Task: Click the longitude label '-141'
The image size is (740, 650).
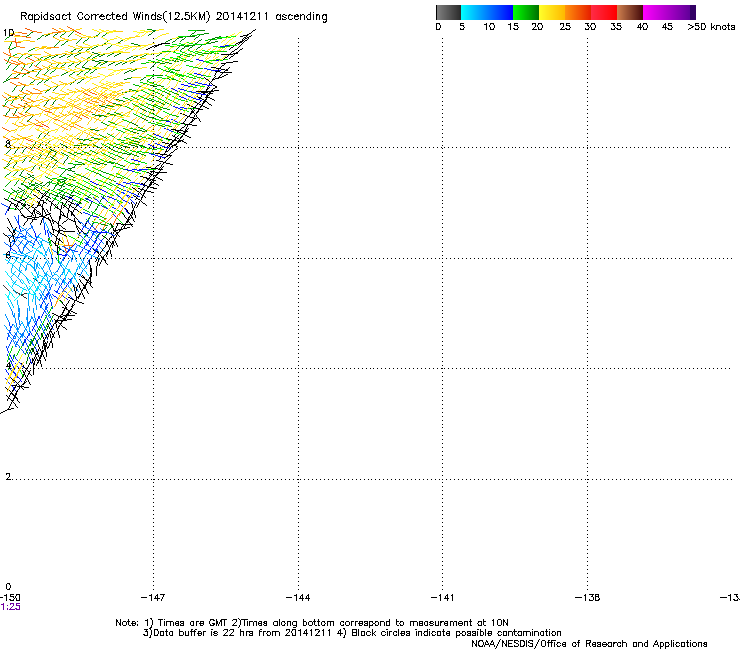Action: coord(442,598)
